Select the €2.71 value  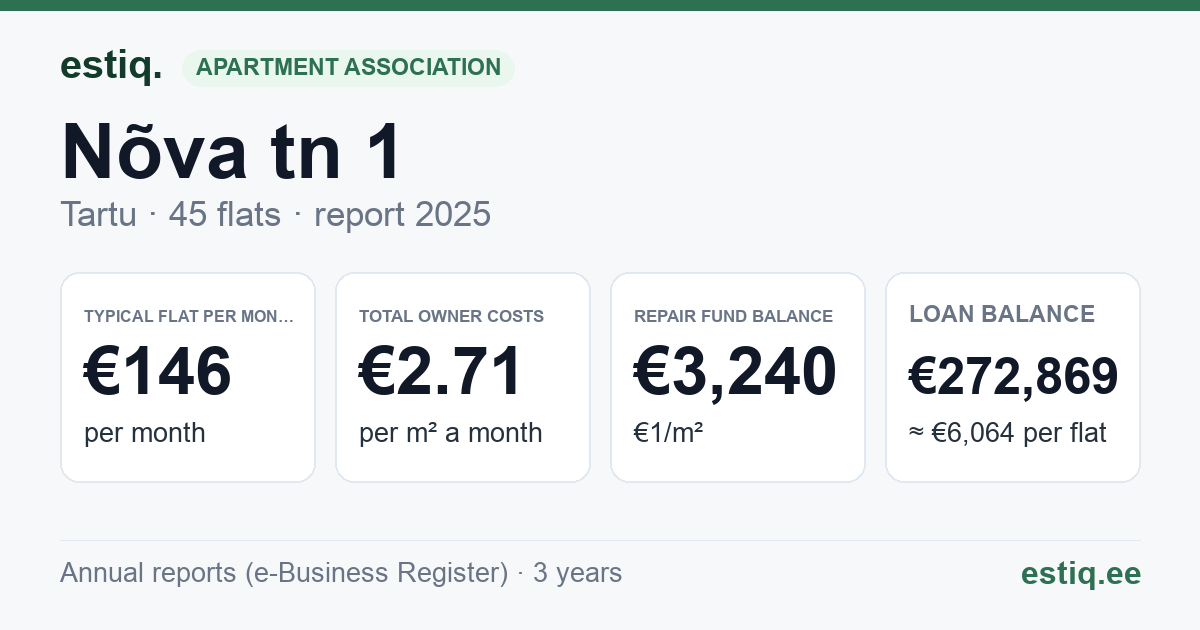click(441, 372)
